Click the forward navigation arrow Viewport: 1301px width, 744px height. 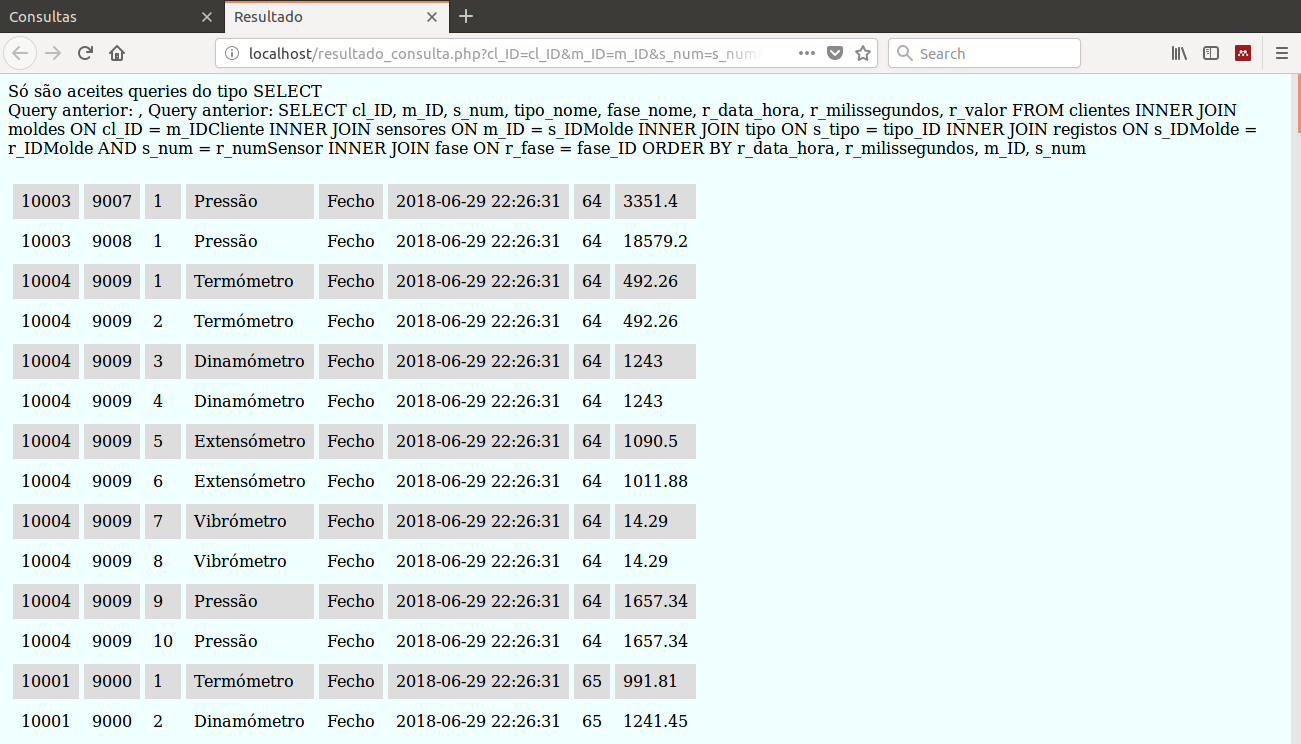coord(54,53)
